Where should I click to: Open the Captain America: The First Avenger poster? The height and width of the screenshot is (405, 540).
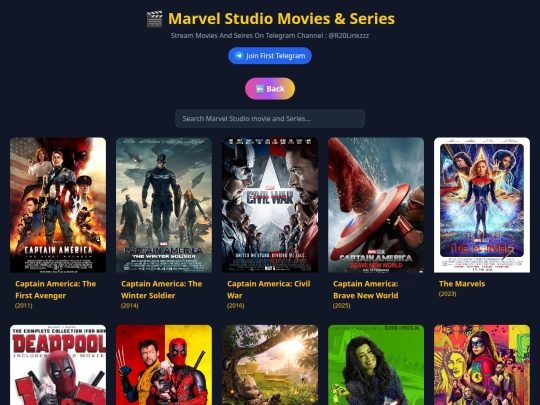point(58,205)
